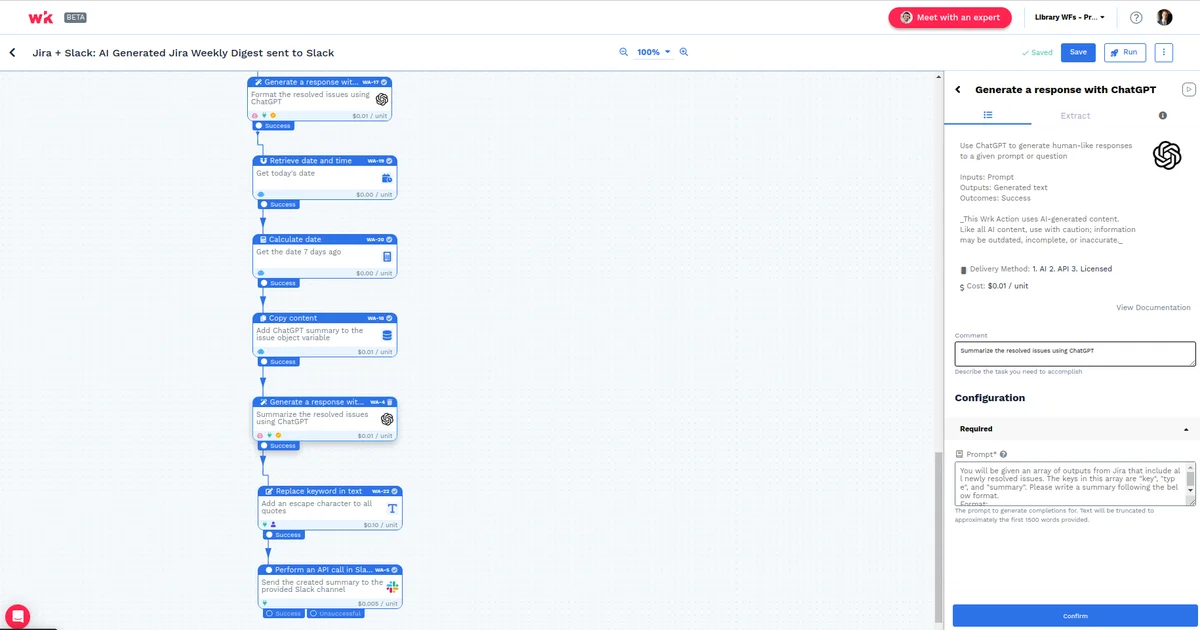
Task: Switch to the list settings tab
Action: [988, 116]
